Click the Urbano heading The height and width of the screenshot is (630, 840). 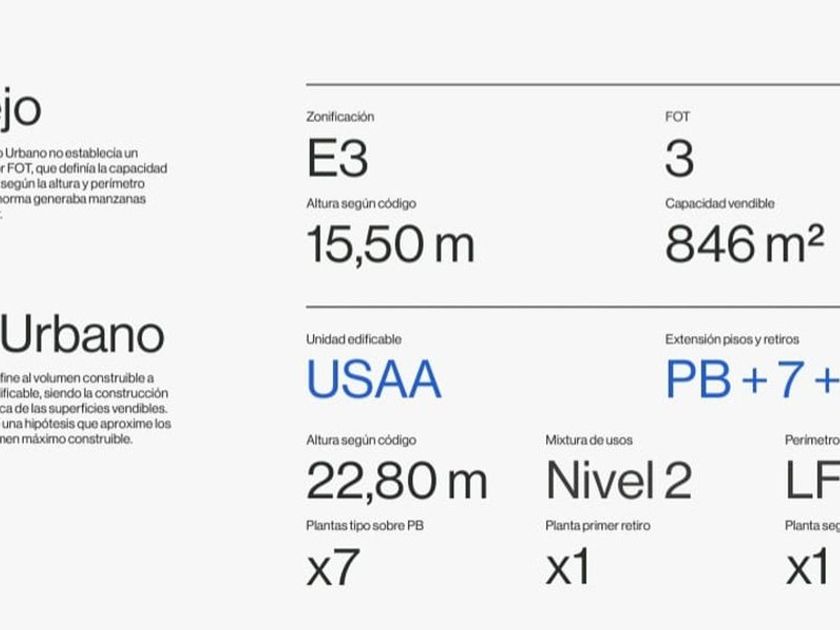pos(83,335)
